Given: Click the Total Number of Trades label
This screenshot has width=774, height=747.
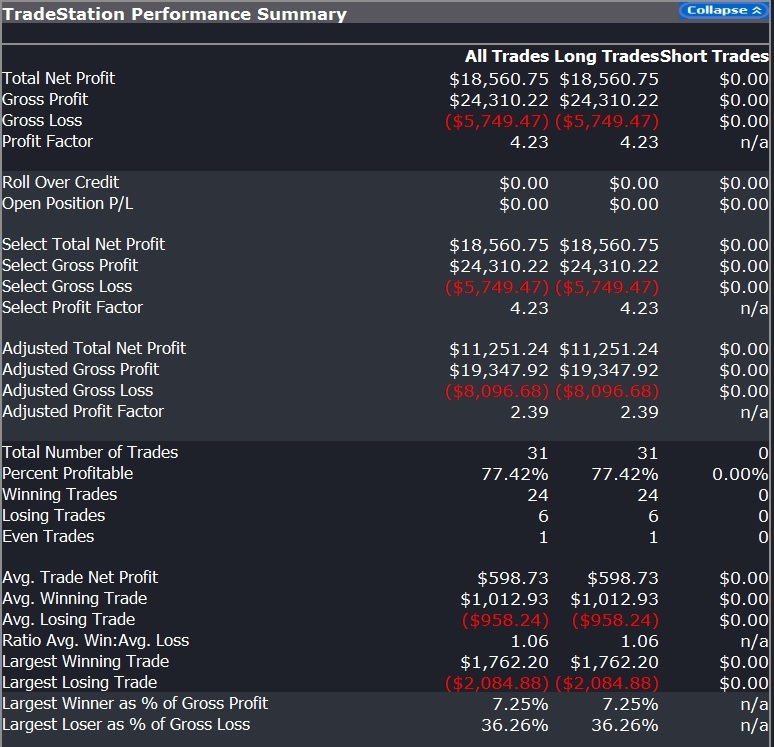Looking at the screenshot, I should 90,452.
